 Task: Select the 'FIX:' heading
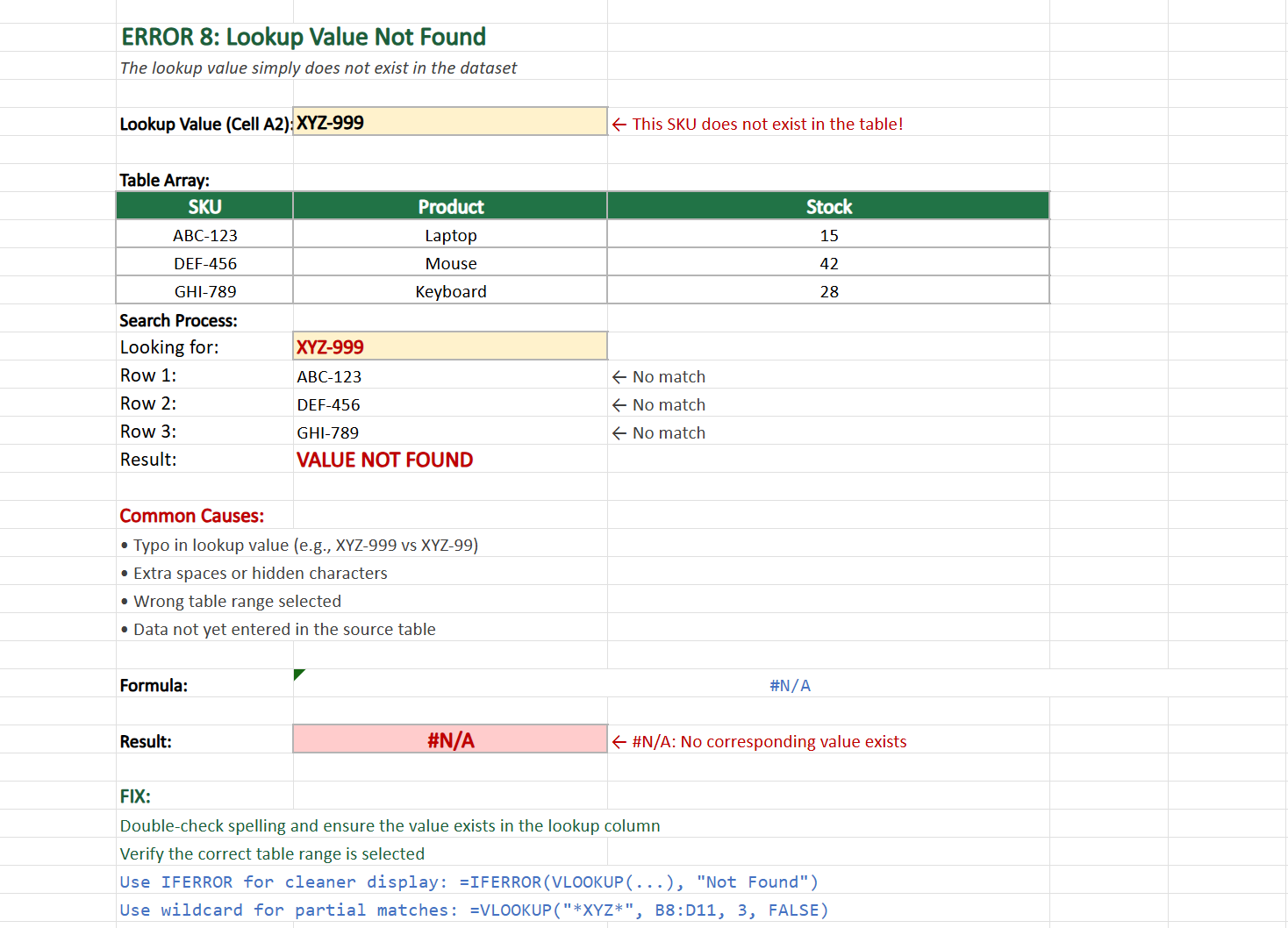point(135,796)
